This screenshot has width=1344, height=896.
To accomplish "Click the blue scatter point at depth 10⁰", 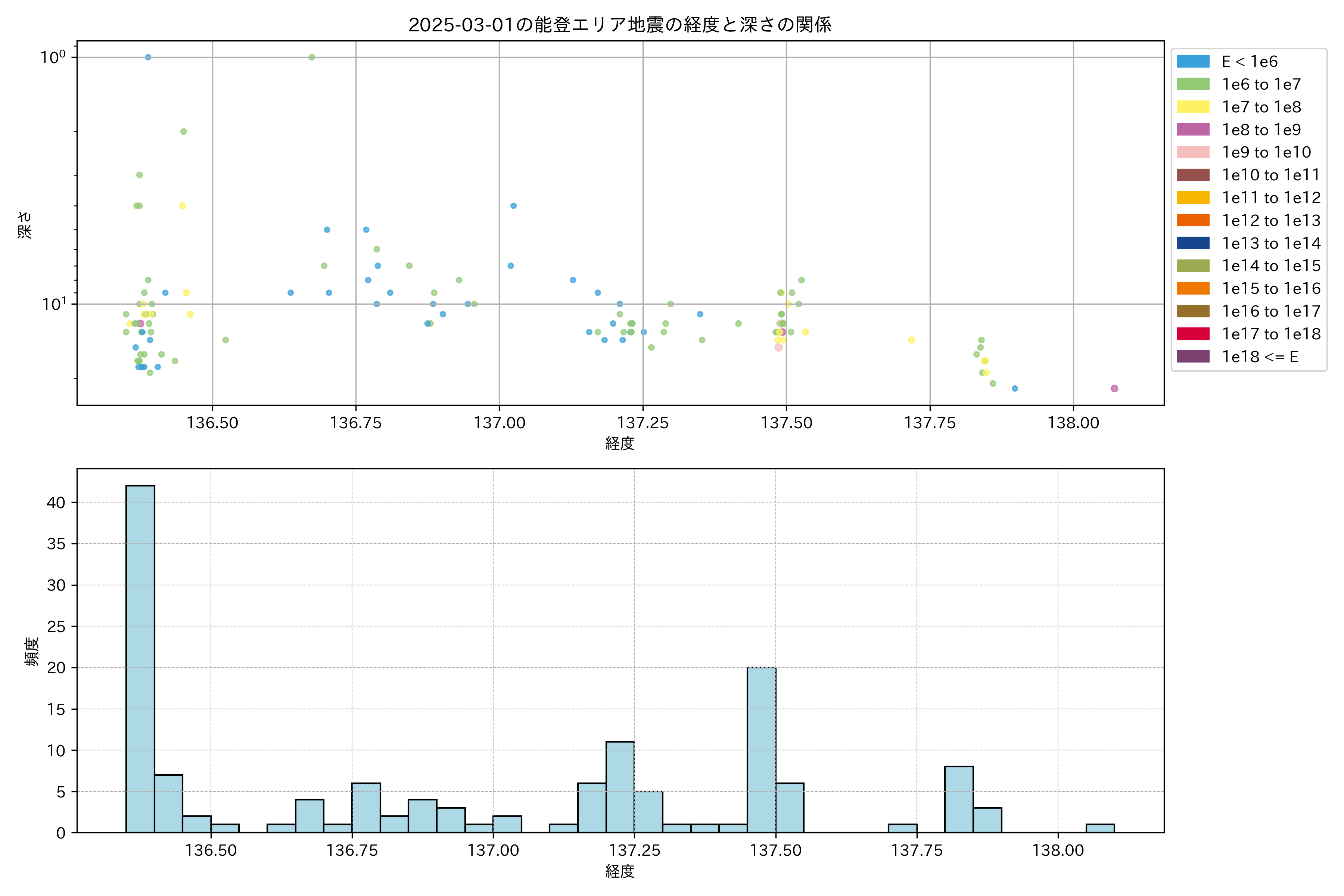I will pyautogui.click(x=148, y=57).
